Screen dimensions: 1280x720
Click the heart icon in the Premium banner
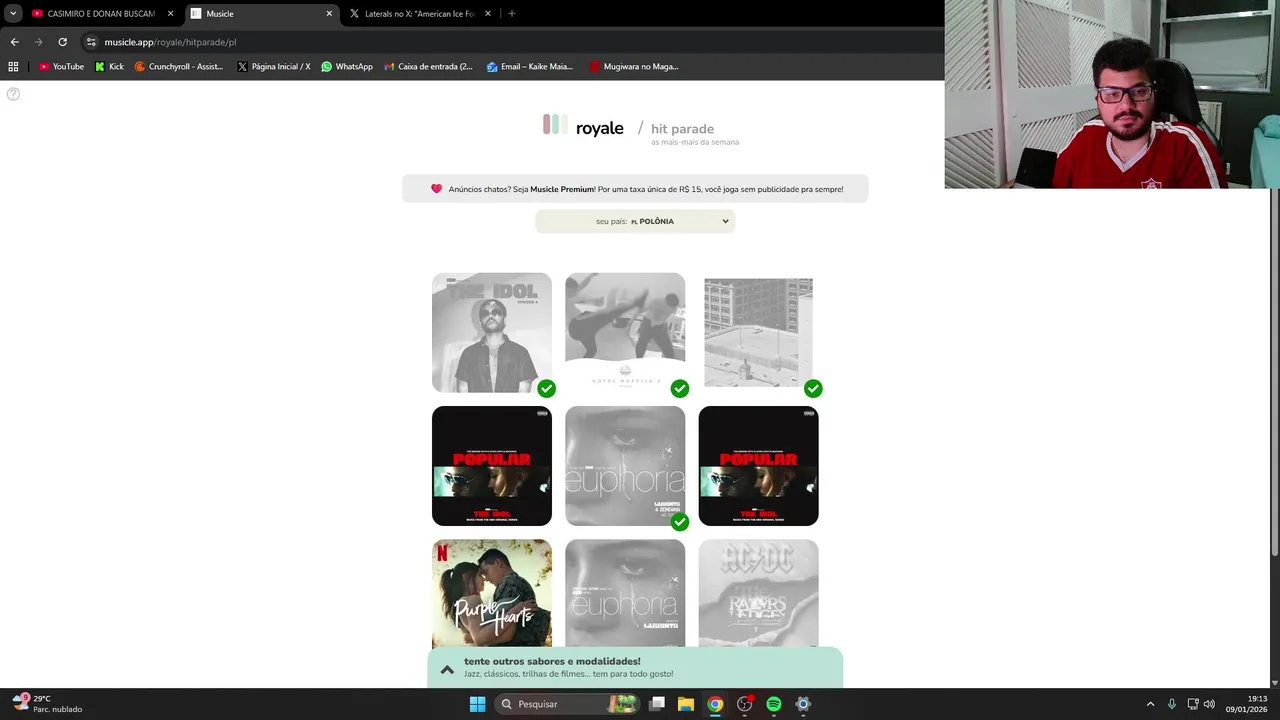(436, 189)
